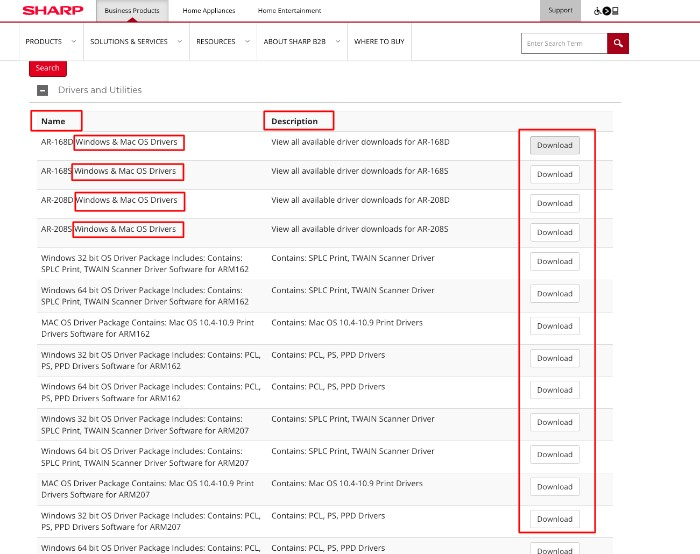Click the Name column header
The height and width of the screenshot is (554, 700).
53,121
